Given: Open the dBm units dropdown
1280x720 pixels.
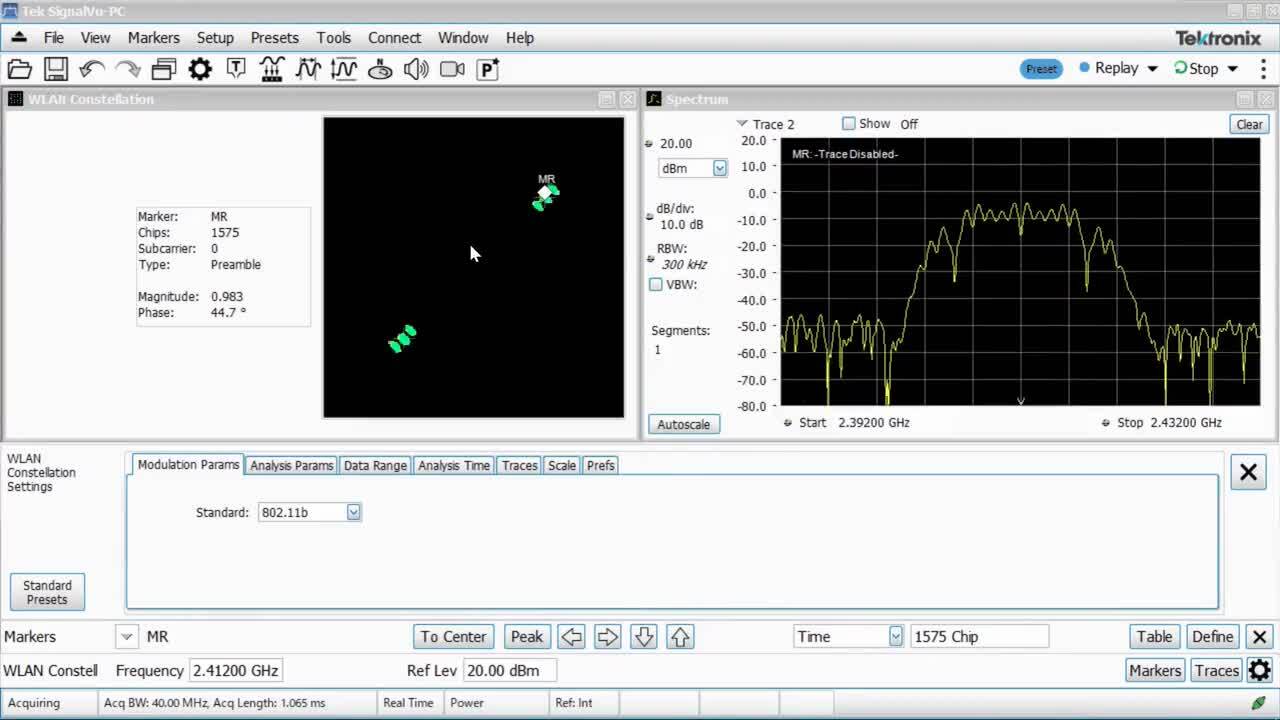Looking at the screenshot, I should 719,168.
